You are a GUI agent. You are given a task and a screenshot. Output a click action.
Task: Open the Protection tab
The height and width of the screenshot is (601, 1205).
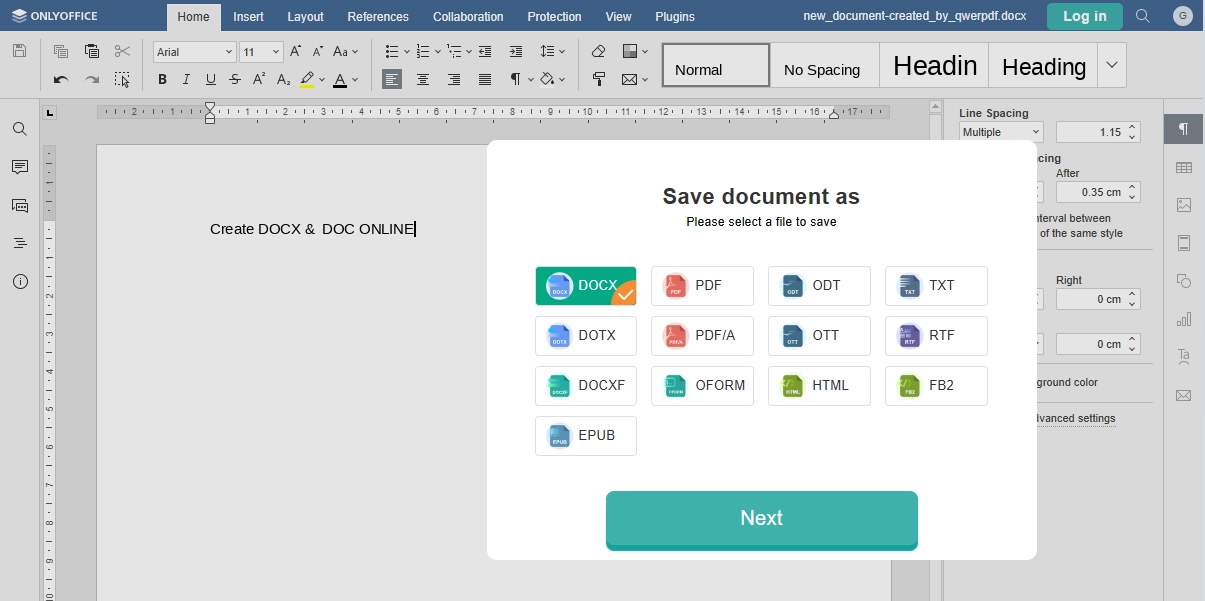[x=554, y=16]
